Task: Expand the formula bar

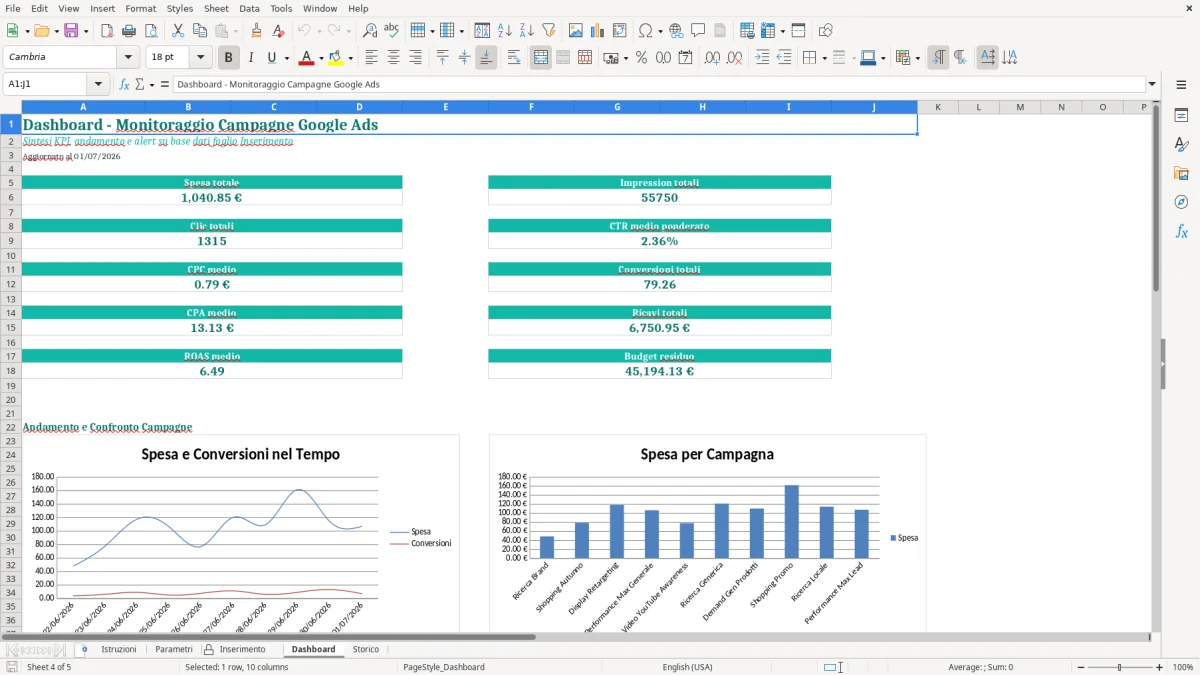Action: (x=1152, y=84)
